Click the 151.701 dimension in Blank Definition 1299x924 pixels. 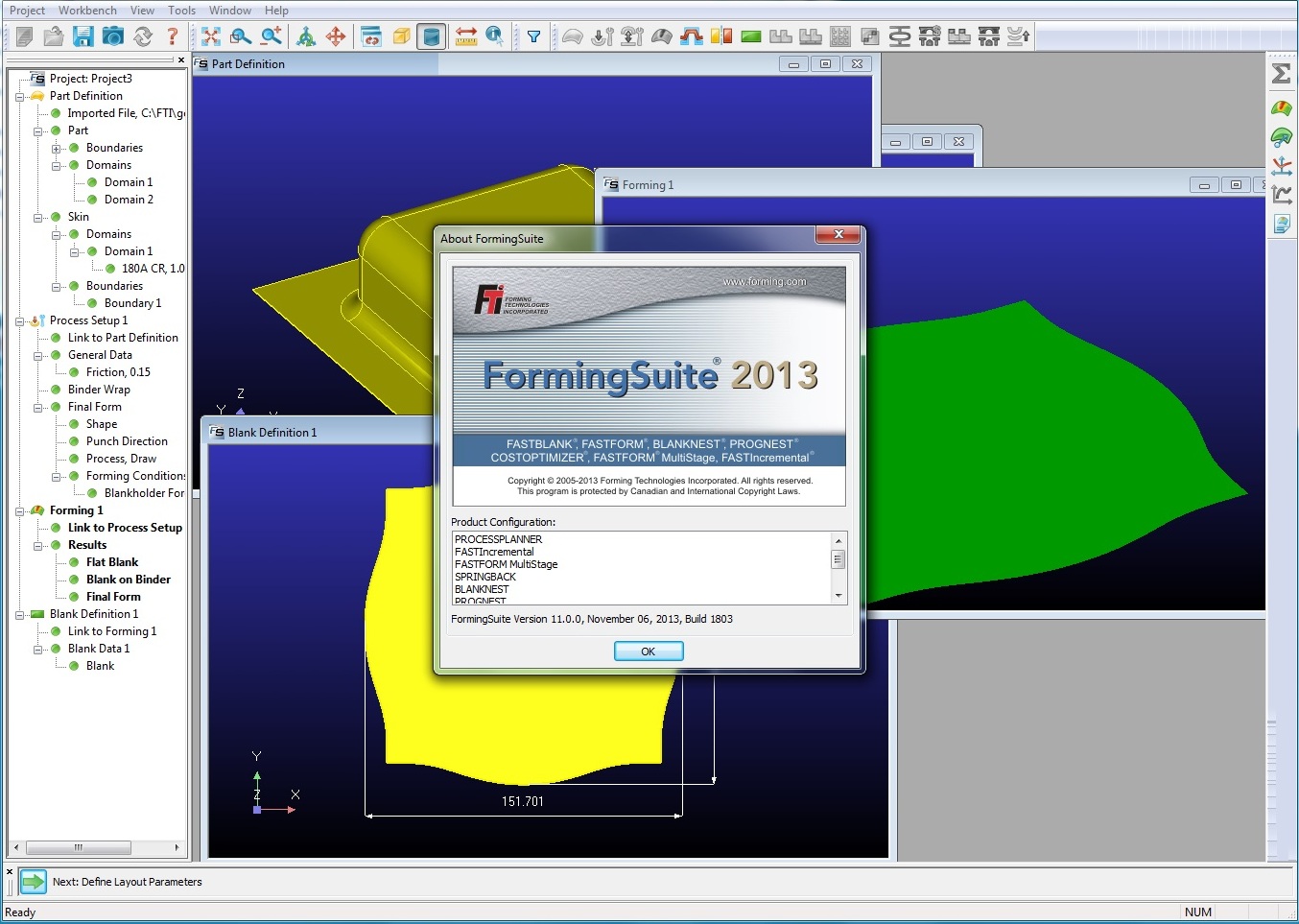click(x=523, y=801)
